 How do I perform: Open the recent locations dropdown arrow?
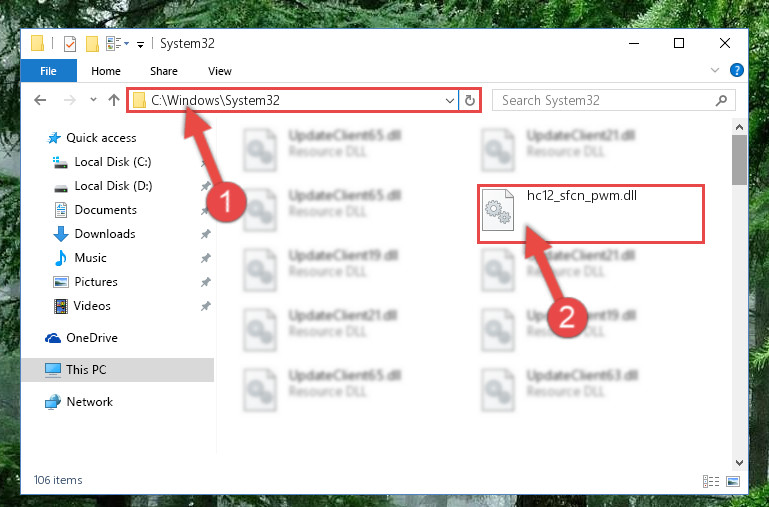tap(93, 100)
